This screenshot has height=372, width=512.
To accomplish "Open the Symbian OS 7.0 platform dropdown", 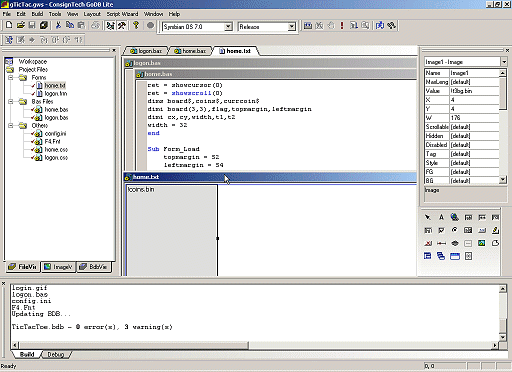I will (x=228, y=27).
